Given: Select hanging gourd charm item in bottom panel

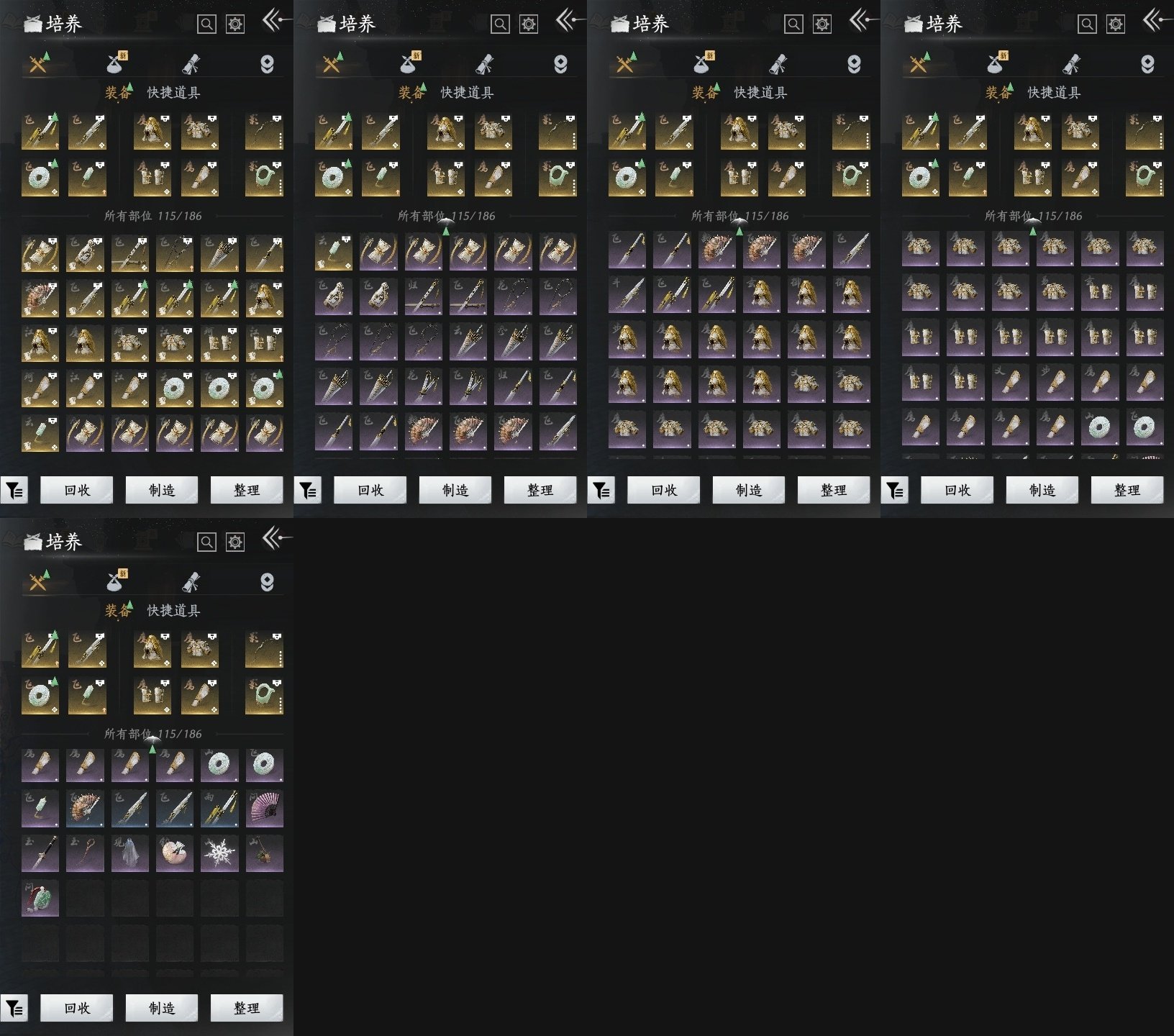Looking at the screenshot, I should [x=264, y=853].
